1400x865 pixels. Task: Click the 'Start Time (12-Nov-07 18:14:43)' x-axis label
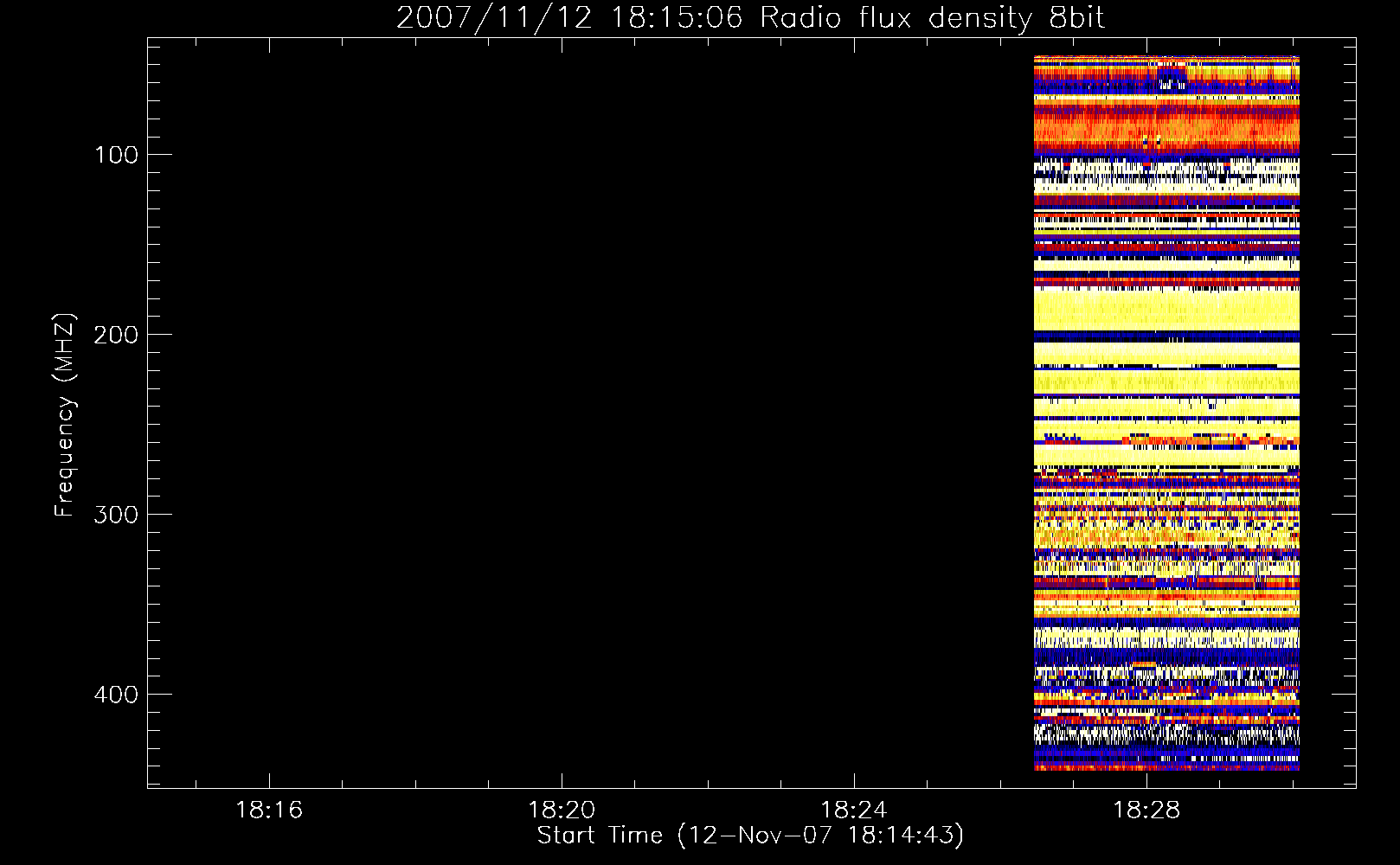750,836
